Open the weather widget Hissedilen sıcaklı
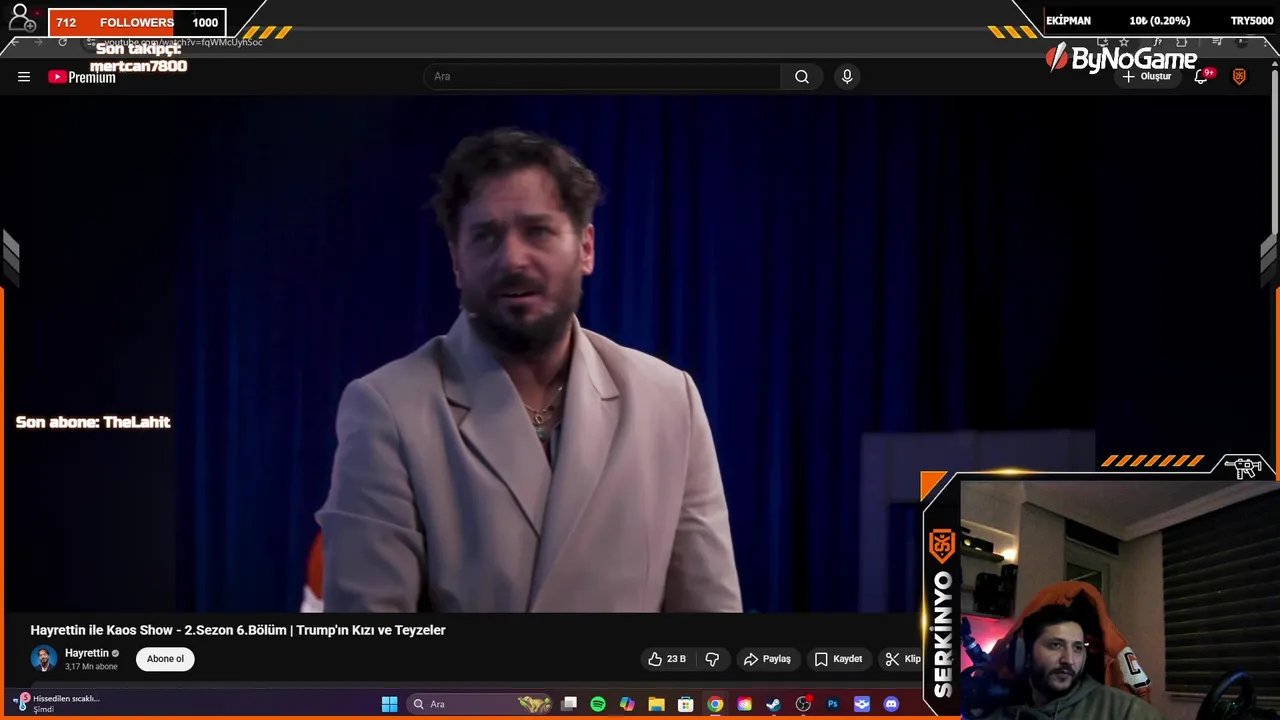Screen dimensions: 1280x720 (x=58, y=704)
